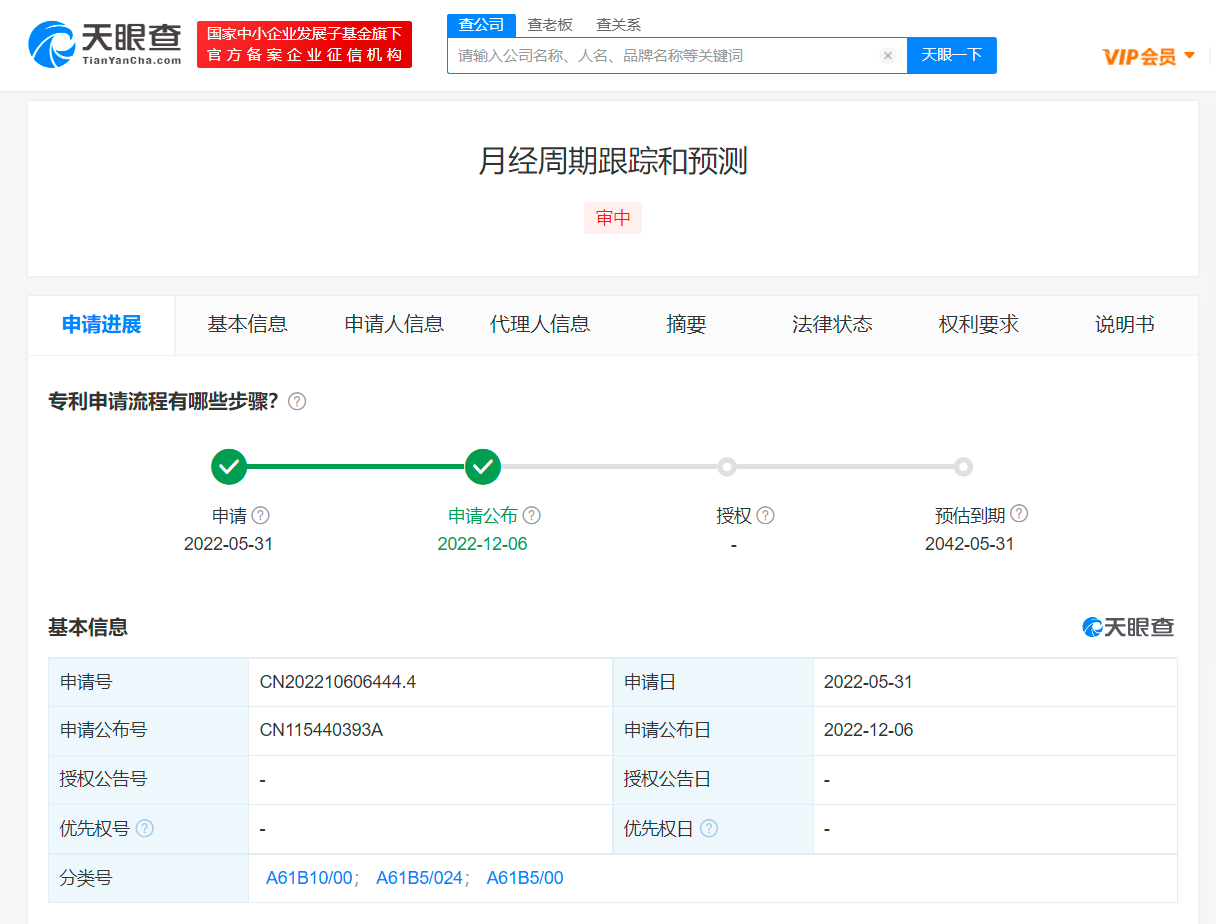Click help icon beside patent process question
The width and height of the screenshot is (1216, 924).
(297, 401)
